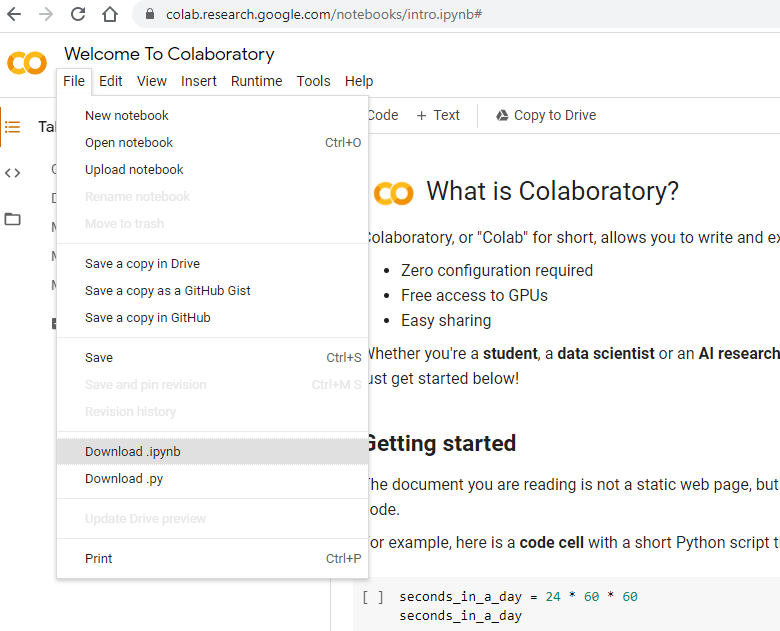
Task: Reload the page with refresh icon
Action: pyautogui.click(x=78, y=14)
